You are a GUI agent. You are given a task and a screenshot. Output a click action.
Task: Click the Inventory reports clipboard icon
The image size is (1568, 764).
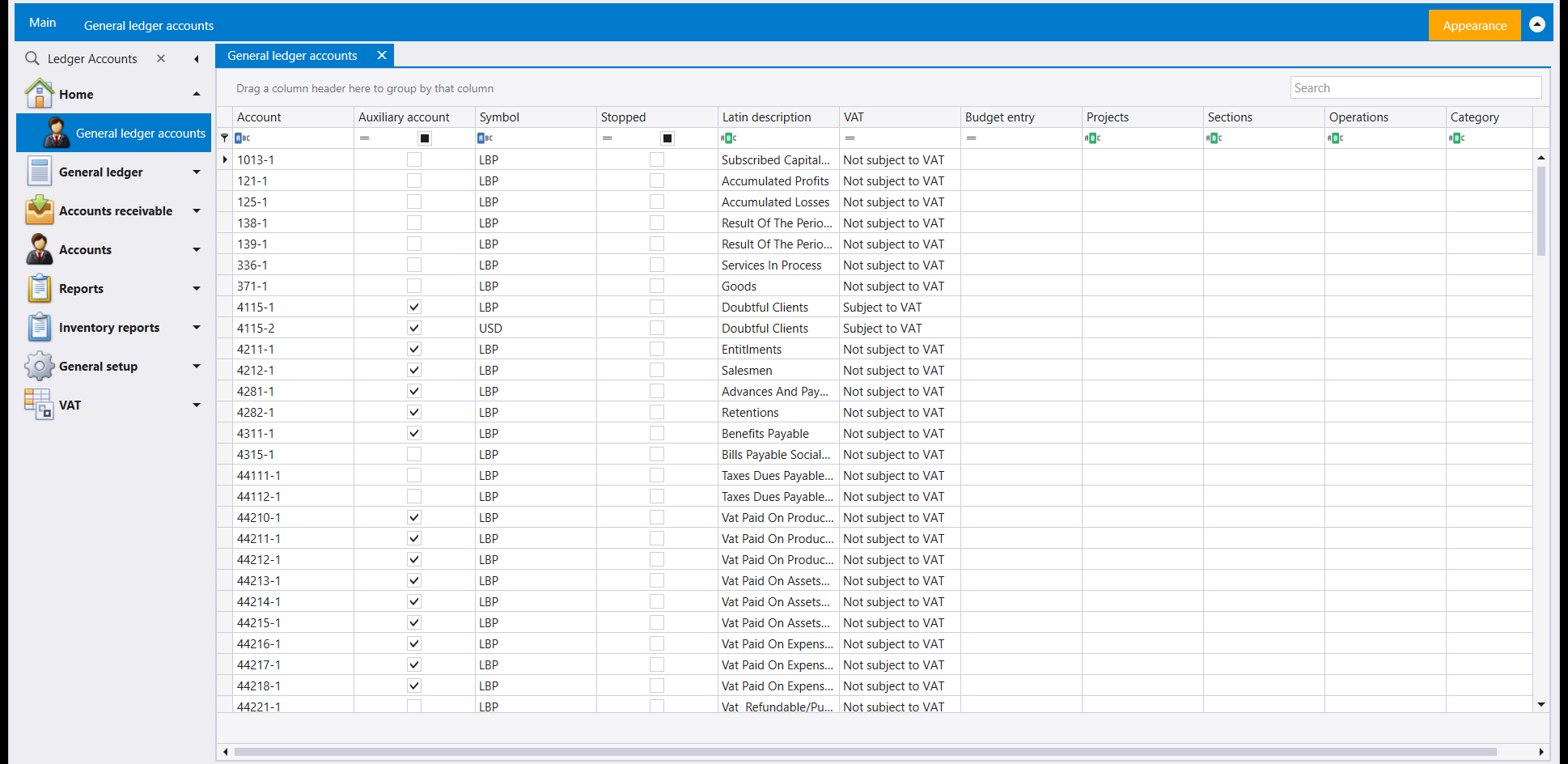[40, 327]
